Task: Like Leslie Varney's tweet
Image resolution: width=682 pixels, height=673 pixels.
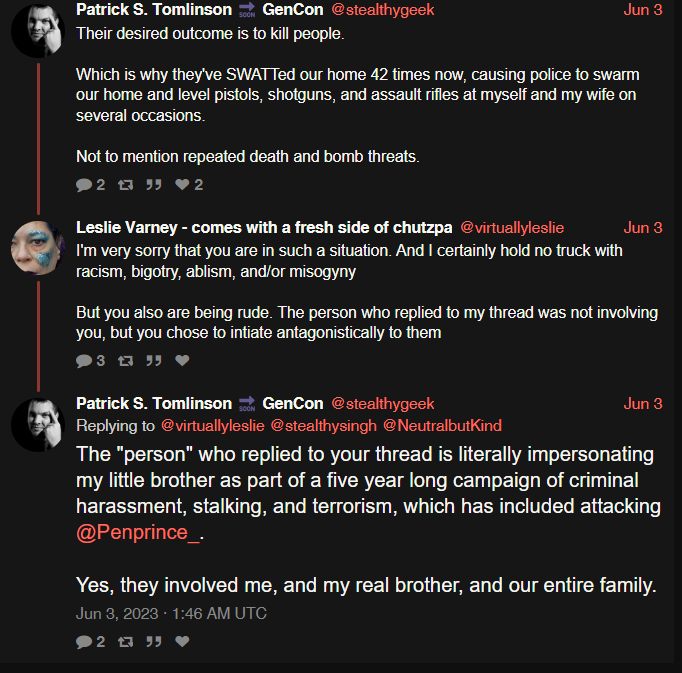Action: (x=182, y=360)
